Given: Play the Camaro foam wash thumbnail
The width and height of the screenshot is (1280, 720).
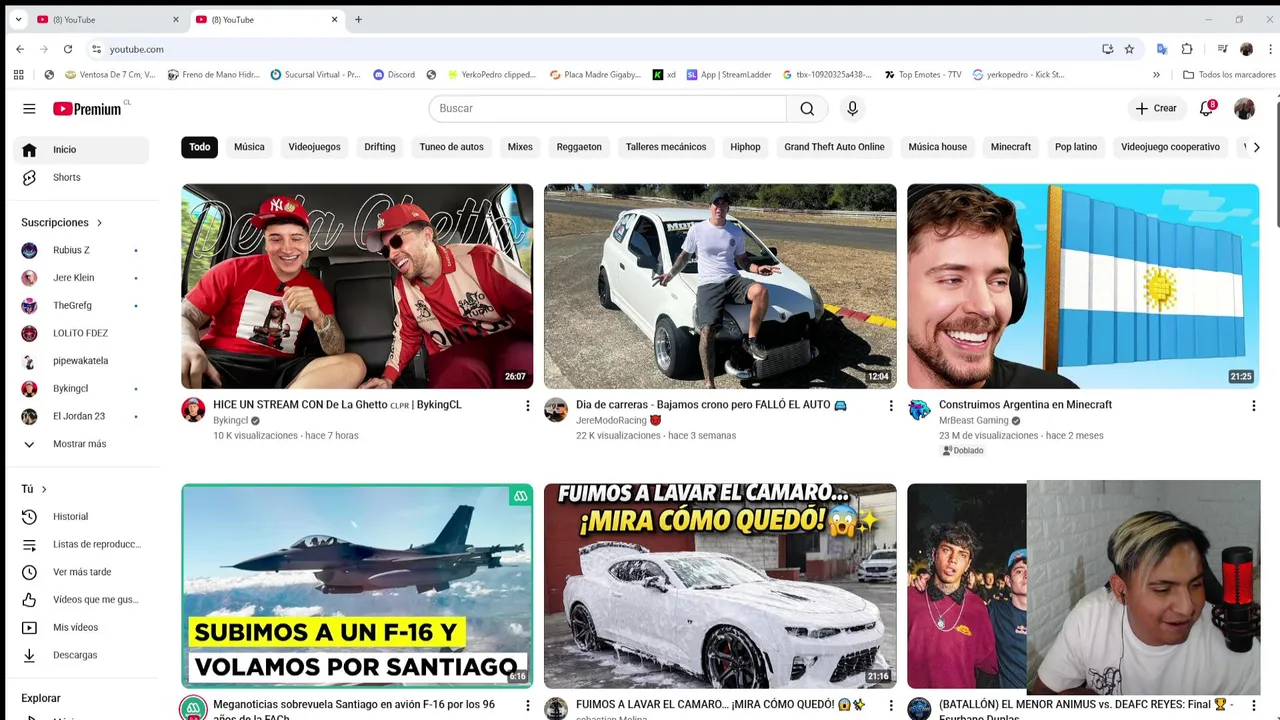Looking at the screenshot, I should 720,586.
